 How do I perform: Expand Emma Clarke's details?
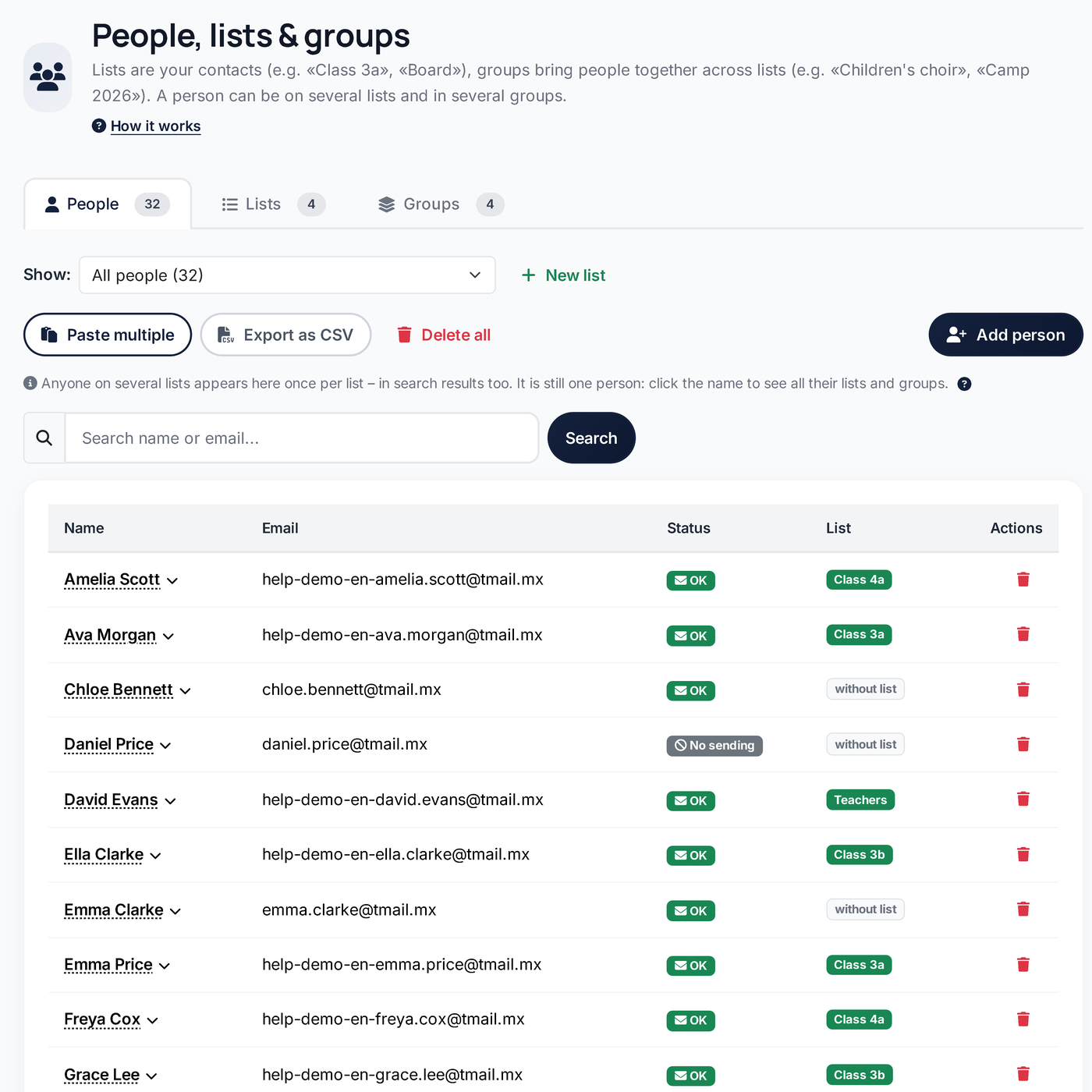(x=175, y=911)
